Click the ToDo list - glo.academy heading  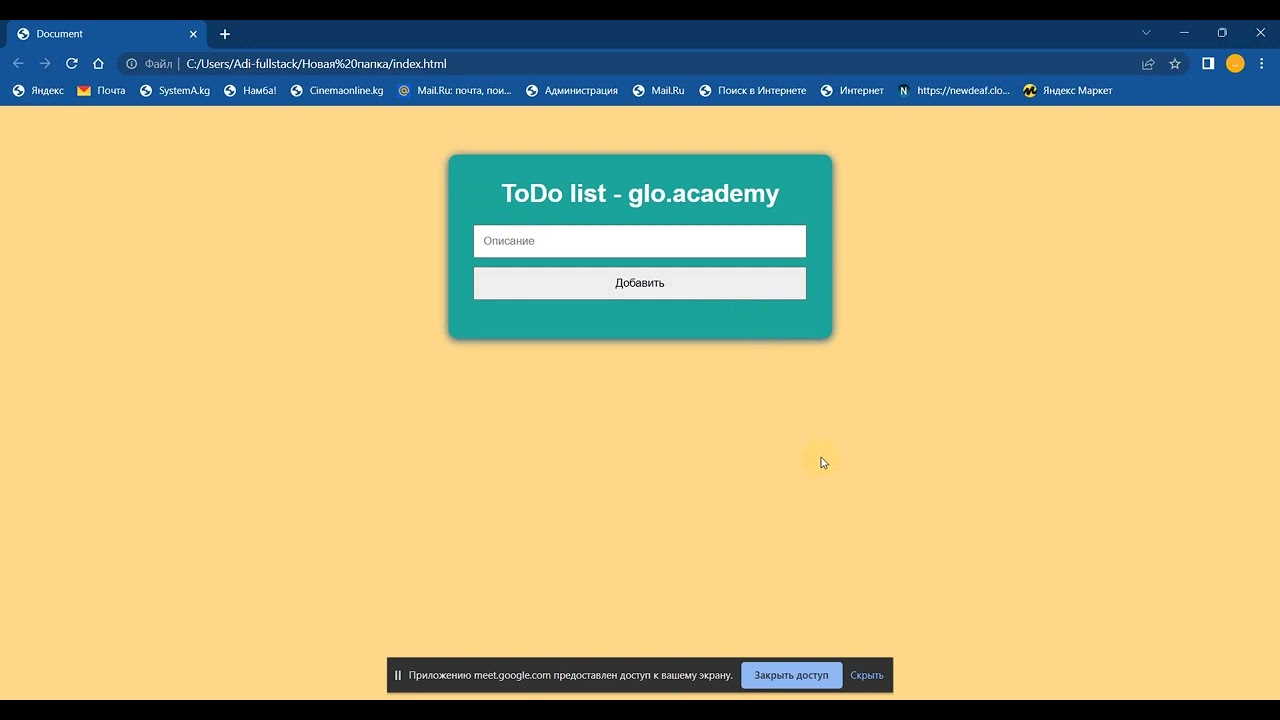click(640, 193)
